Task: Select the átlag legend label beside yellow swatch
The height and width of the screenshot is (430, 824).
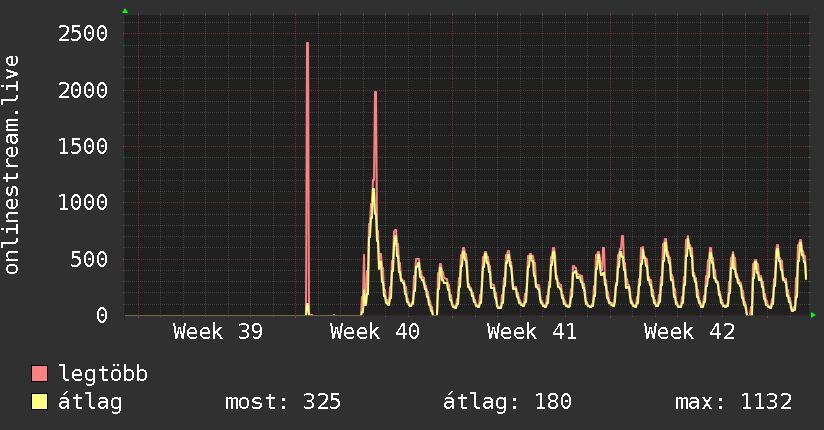Action: pyautogui.click(x=90, y=402)
